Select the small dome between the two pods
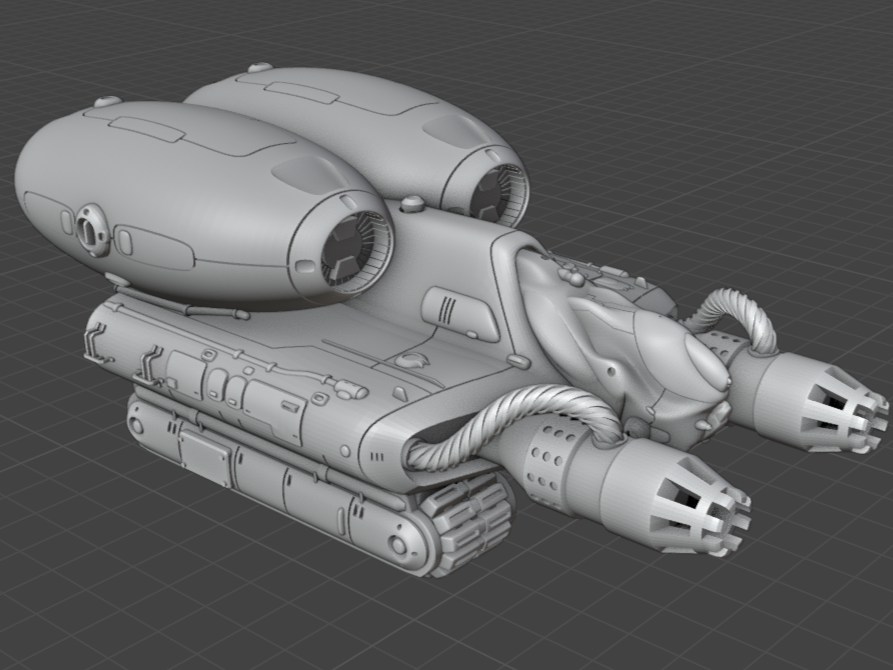Screen dimensions: 893x670 [x=412, y=205]
